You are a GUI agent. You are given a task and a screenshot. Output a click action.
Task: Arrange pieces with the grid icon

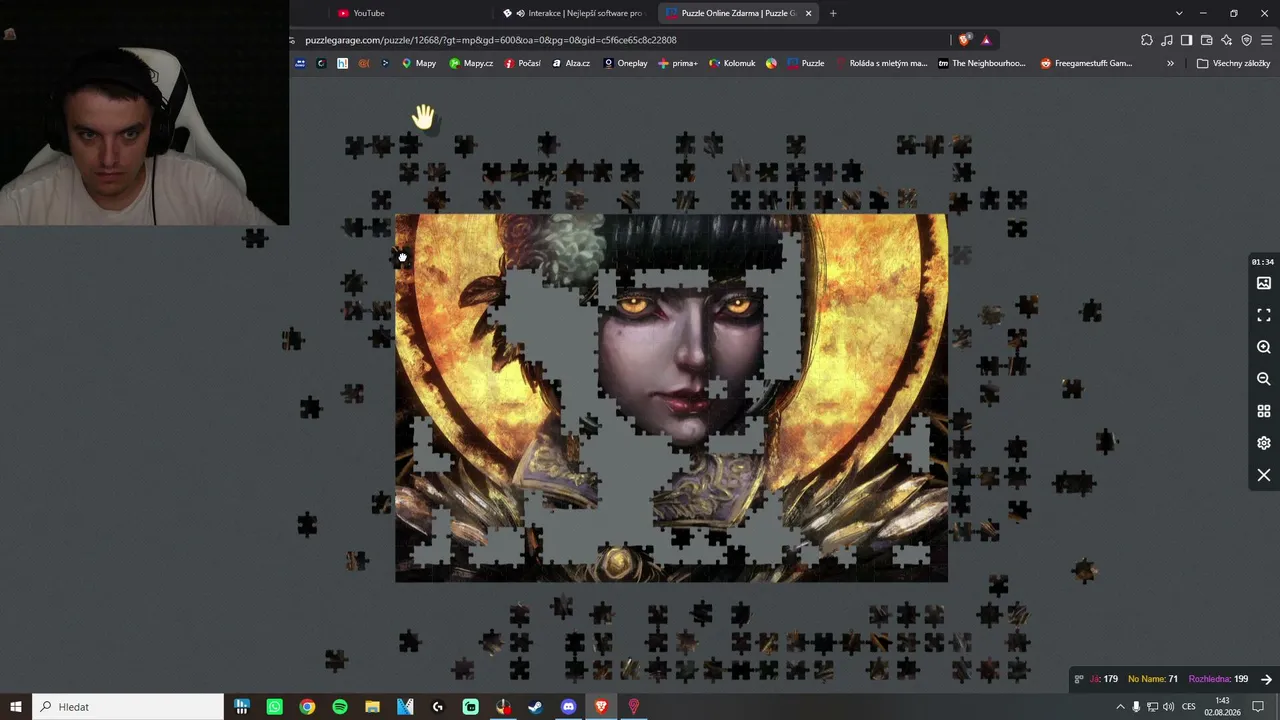click(1264, 411)
